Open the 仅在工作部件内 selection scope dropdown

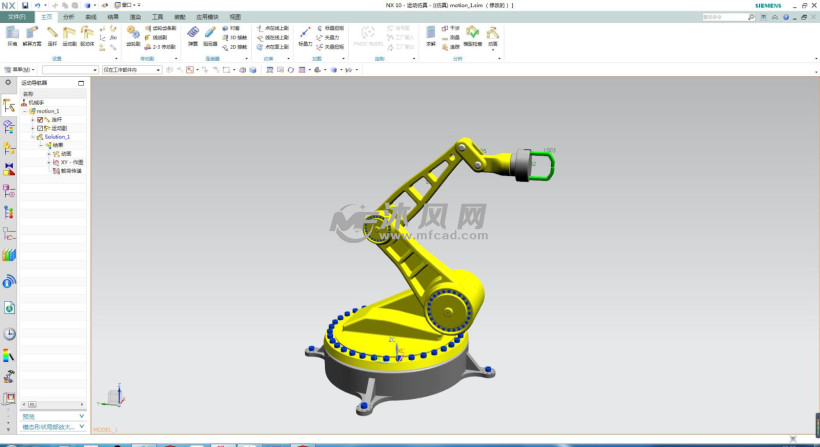point(128,70)
